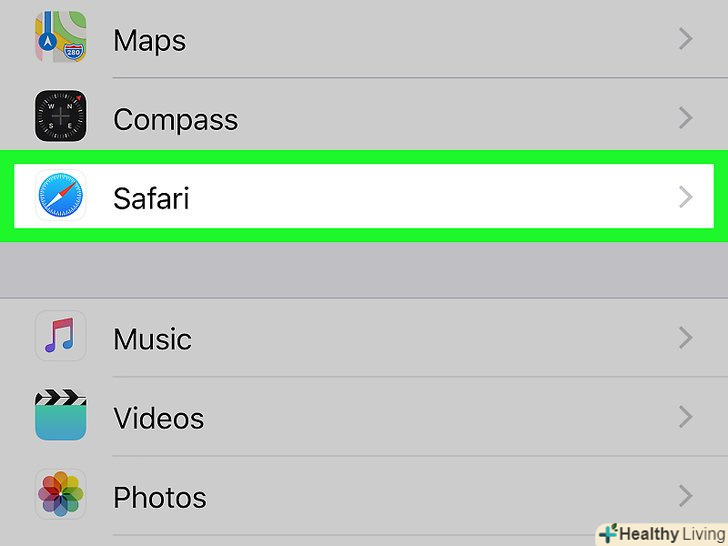Expand the Safari row chevron
728x546 pixels.
(685, 197)
